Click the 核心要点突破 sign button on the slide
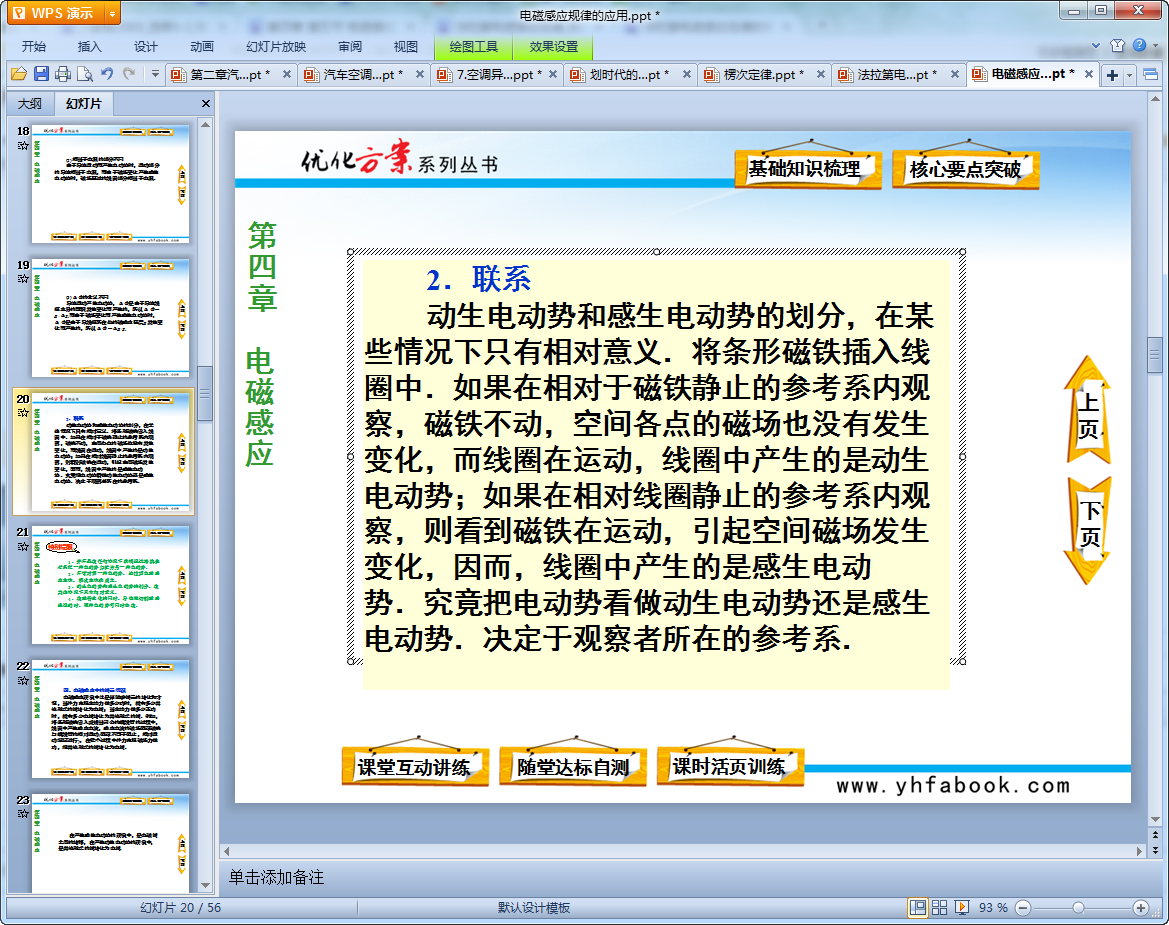 coord(965,169)
